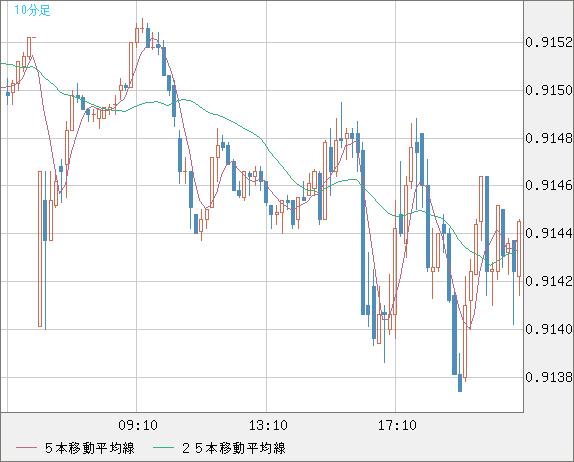Click the 17:10 time axis label
This screenshot has width=574, height=462.
coord(397,425)
